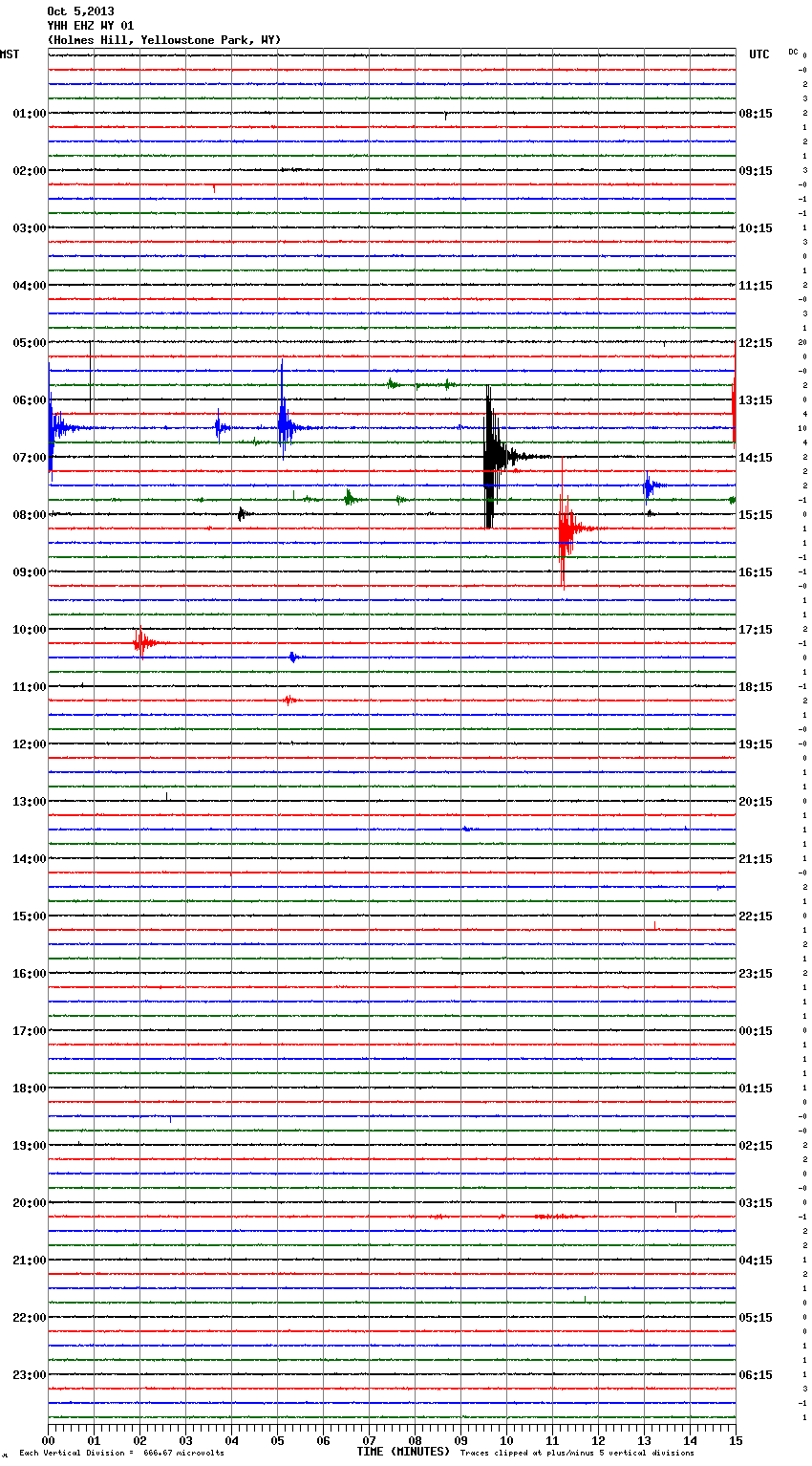Click the 09:15 UTC time label

[756, 171]
